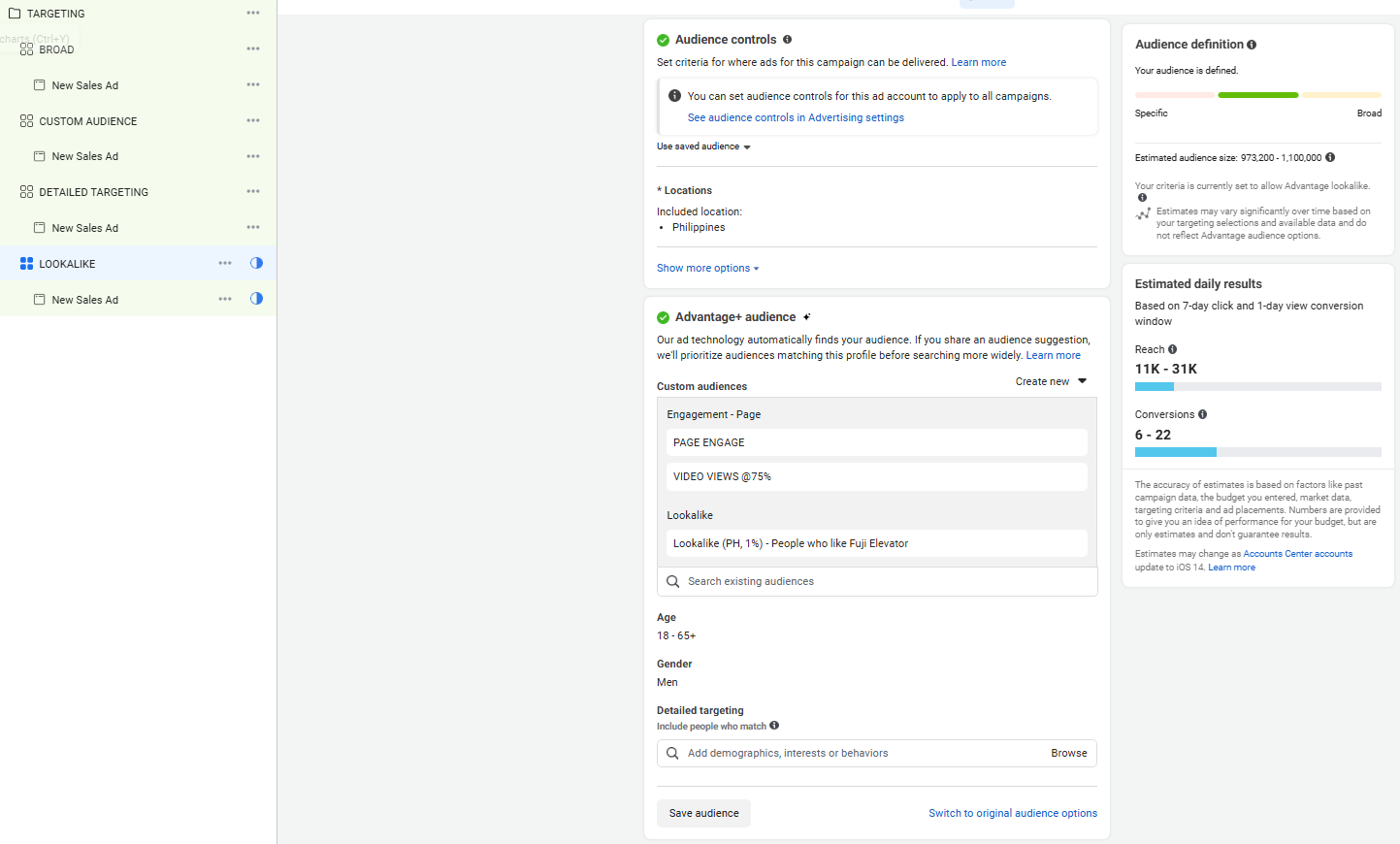Select the TARGETING campaign folder
Image resolution: width=1400 pixels, height=844 pixels.
coord(55,14)
